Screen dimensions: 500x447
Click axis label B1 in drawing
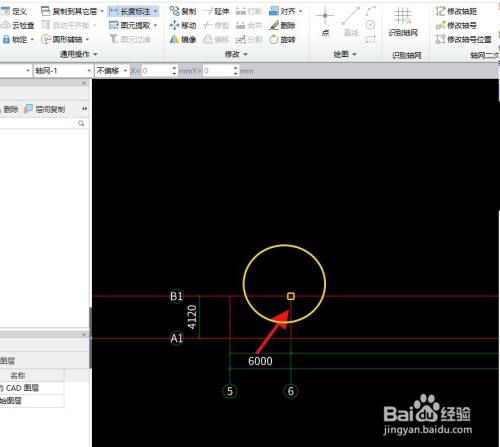(x=176, y=296)
